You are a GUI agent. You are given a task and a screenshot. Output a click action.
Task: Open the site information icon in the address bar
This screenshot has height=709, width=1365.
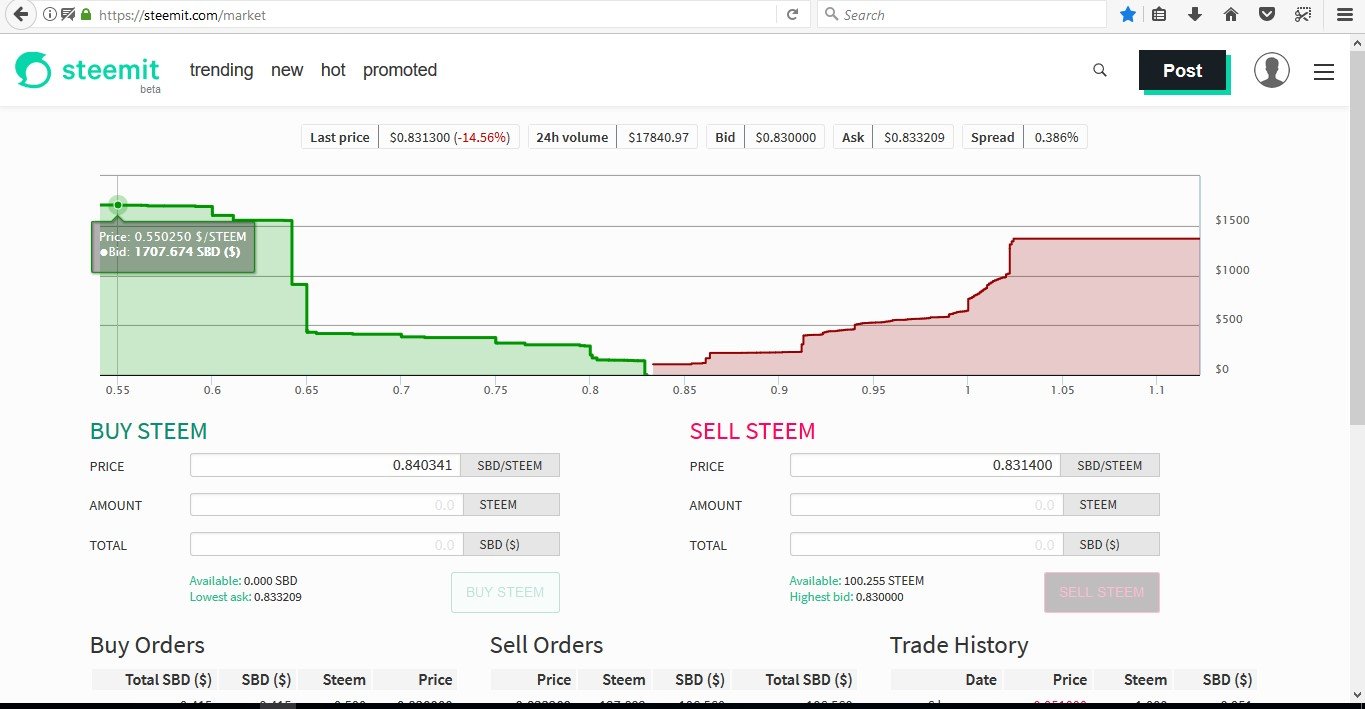click(x=49, y=15)
